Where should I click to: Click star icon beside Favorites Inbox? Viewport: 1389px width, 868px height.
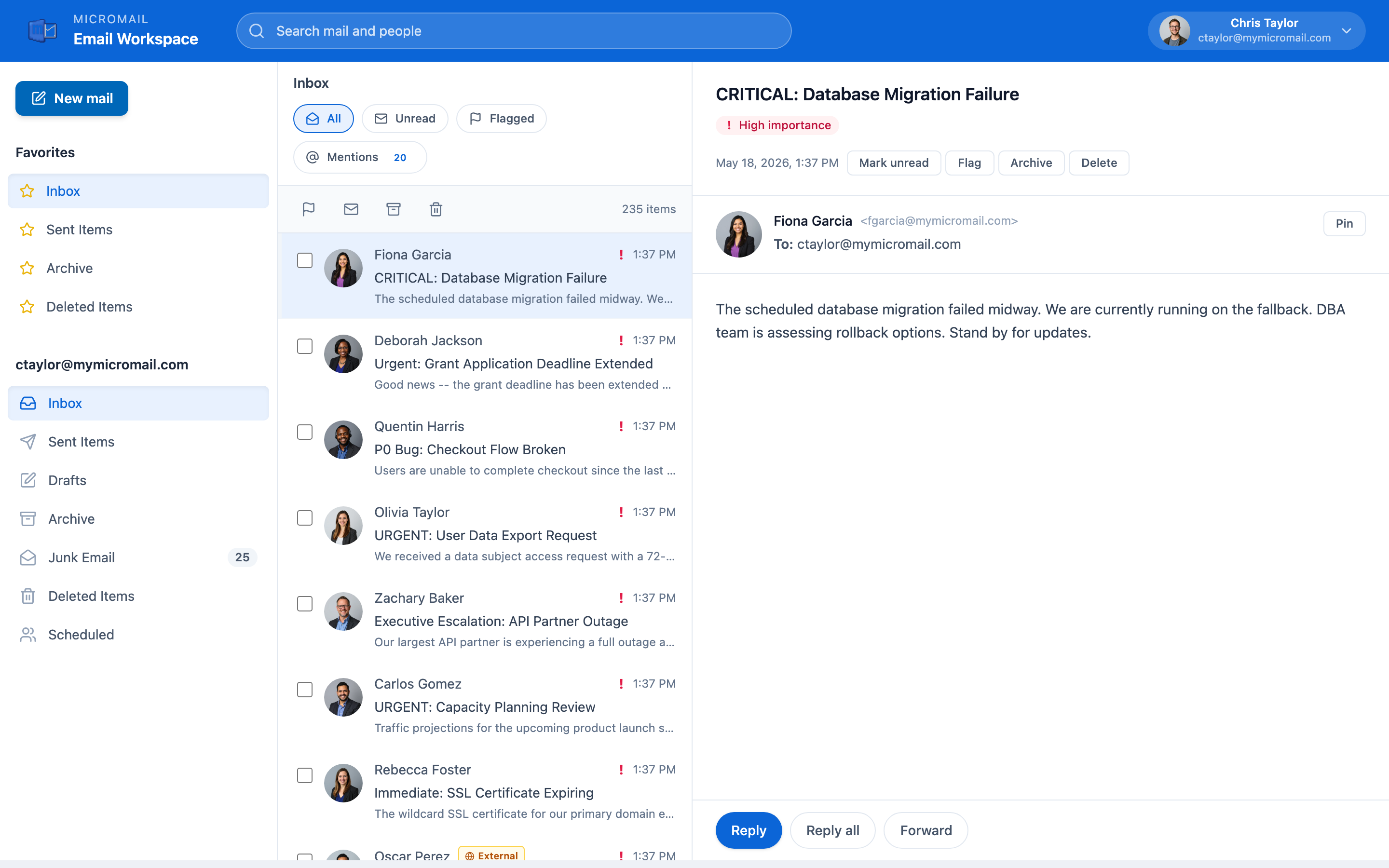point(27,191)
